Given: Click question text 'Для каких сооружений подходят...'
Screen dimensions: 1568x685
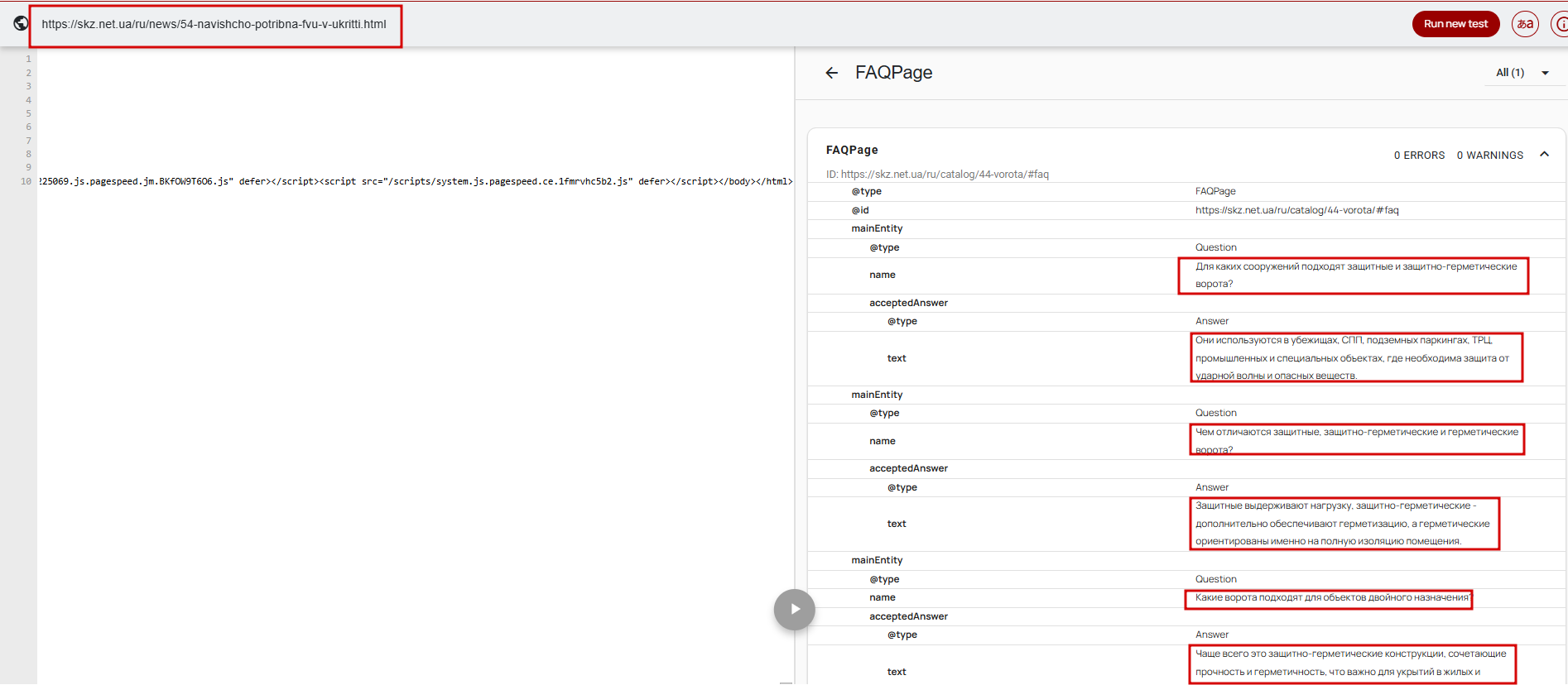Looking at the screenshot, I should (1355, 275).
